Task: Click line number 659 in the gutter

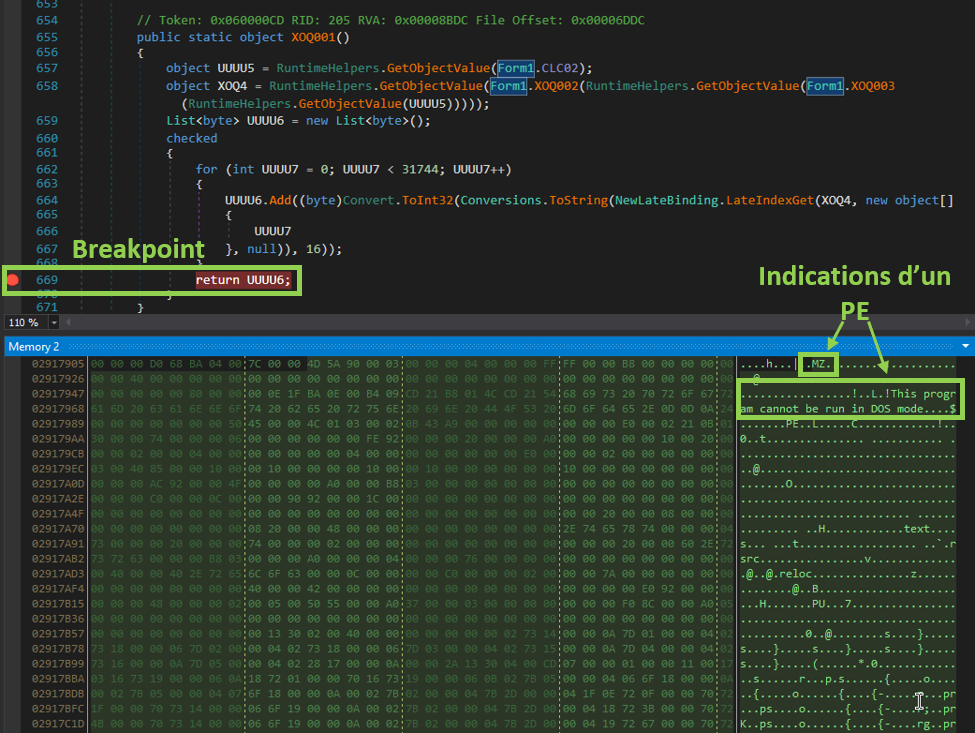Action: [x=47, y=121]
